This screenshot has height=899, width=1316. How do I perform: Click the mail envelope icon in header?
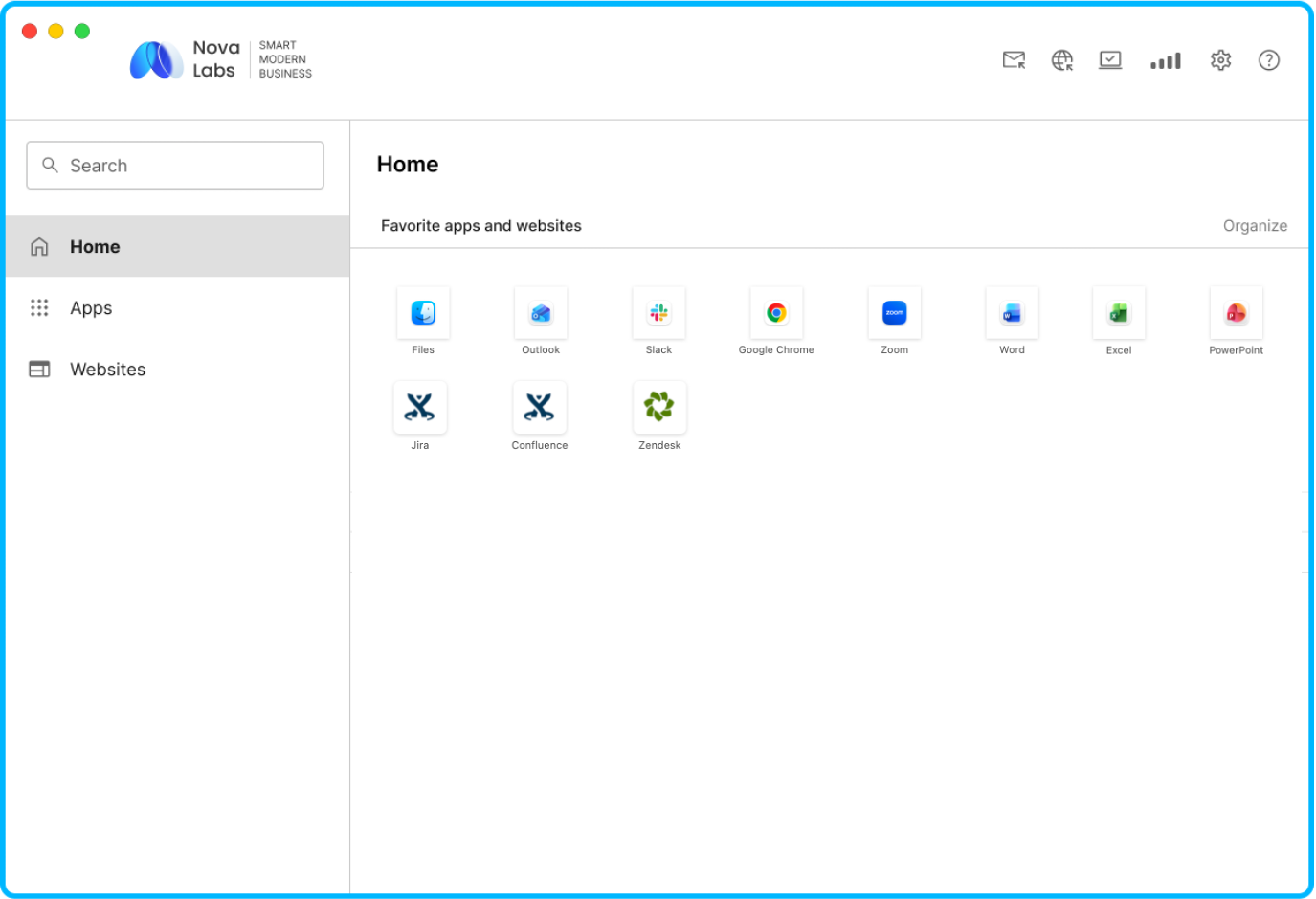(1014, 60)
